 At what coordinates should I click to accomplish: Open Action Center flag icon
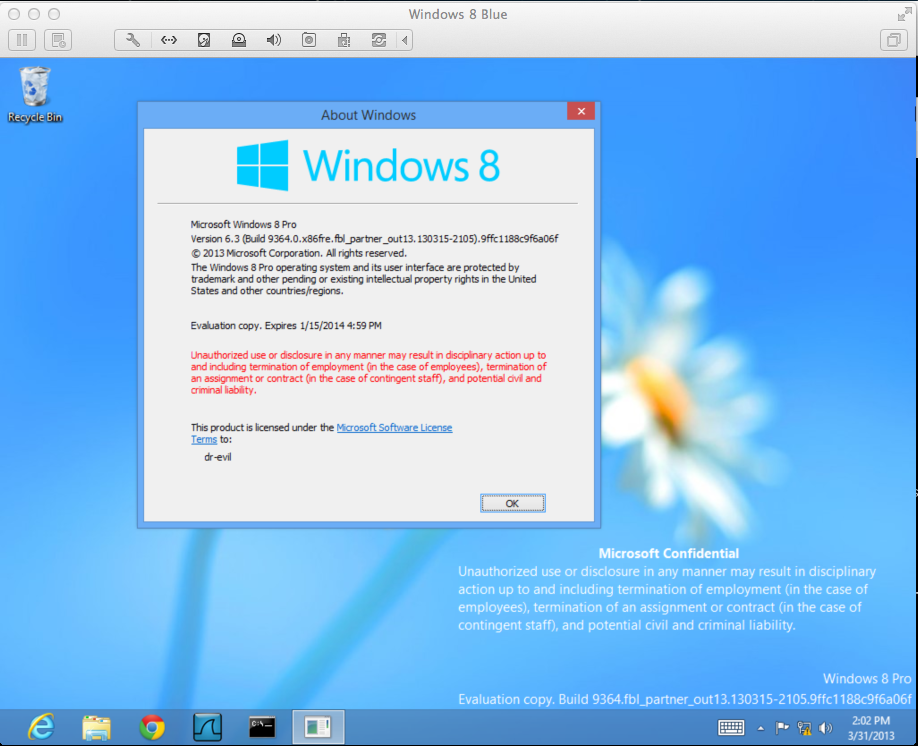click(782, 728)
